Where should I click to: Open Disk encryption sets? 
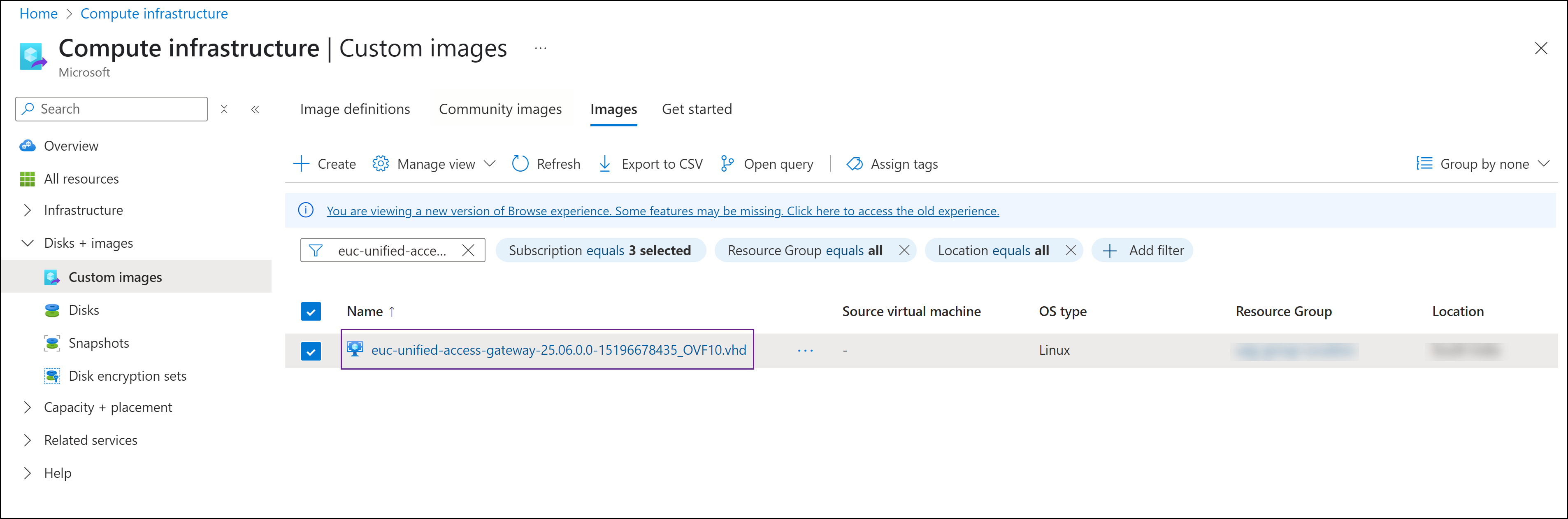point(128,376)
